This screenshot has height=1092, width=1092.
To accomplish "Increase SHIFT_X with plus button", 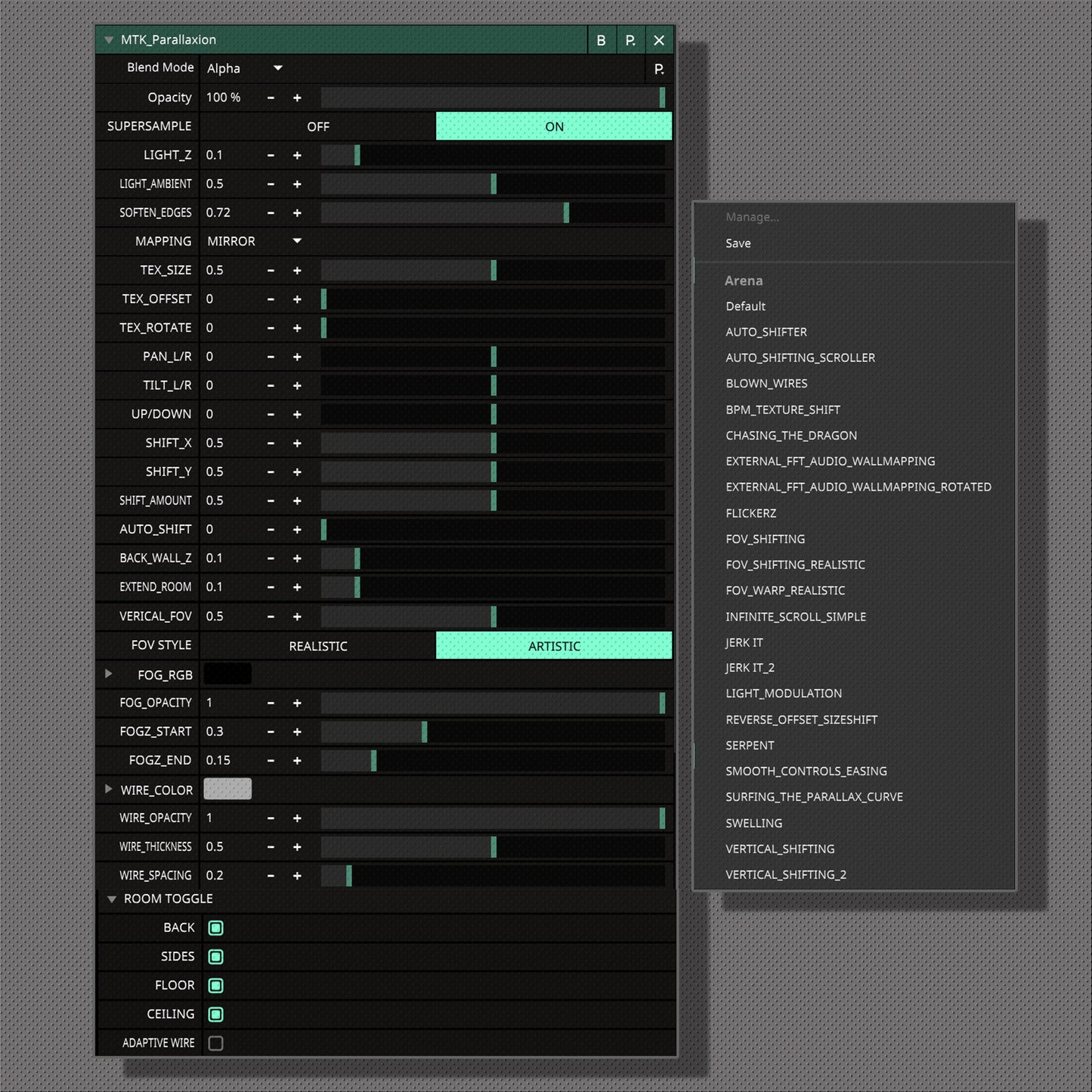I will pyautogui.click(x=297, y=443).
